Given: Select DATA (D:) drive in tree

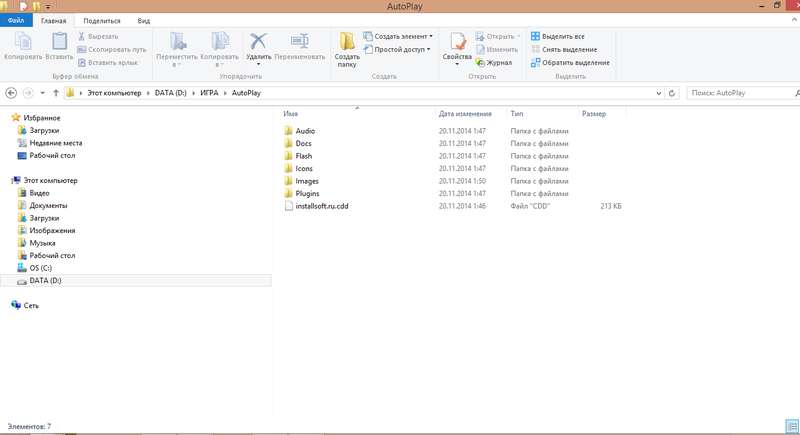Looking at the screenshot, I should [136, 280].
